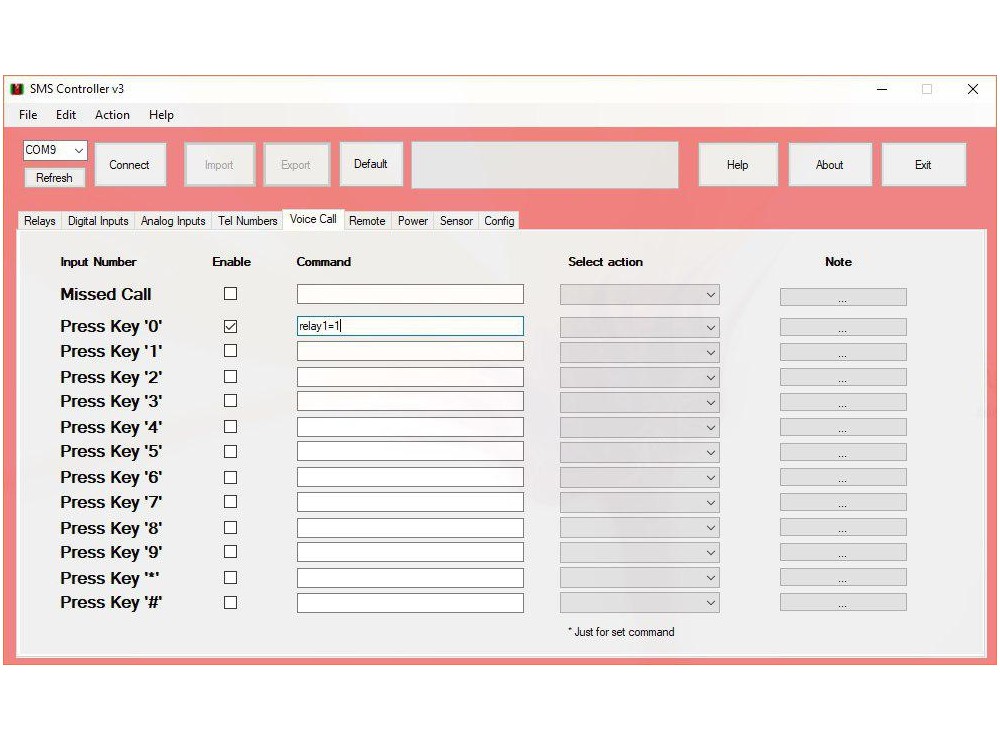Image resolution: width=1000 pixels, height=741 pixels.
Task: Expand Select action dropdown for Missed Call
Action: [639, 295]
